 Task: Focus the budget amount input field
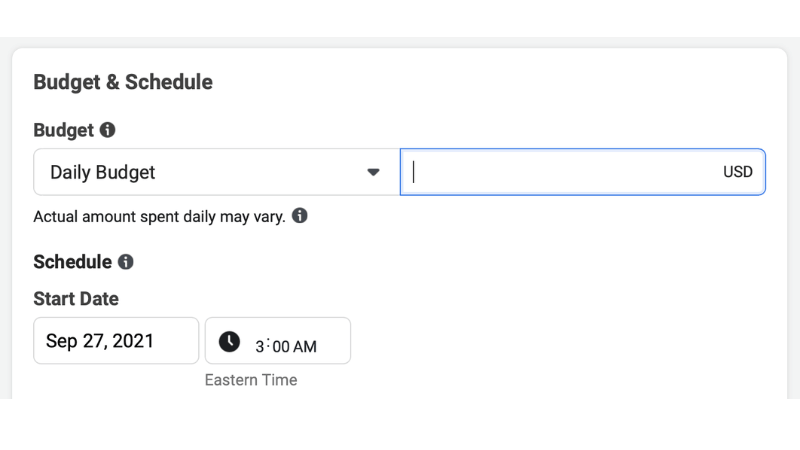560,172
